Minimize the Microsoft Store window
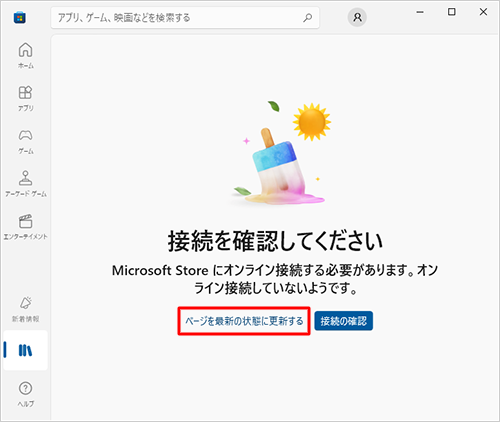500x422 pixels. point(420,12)
